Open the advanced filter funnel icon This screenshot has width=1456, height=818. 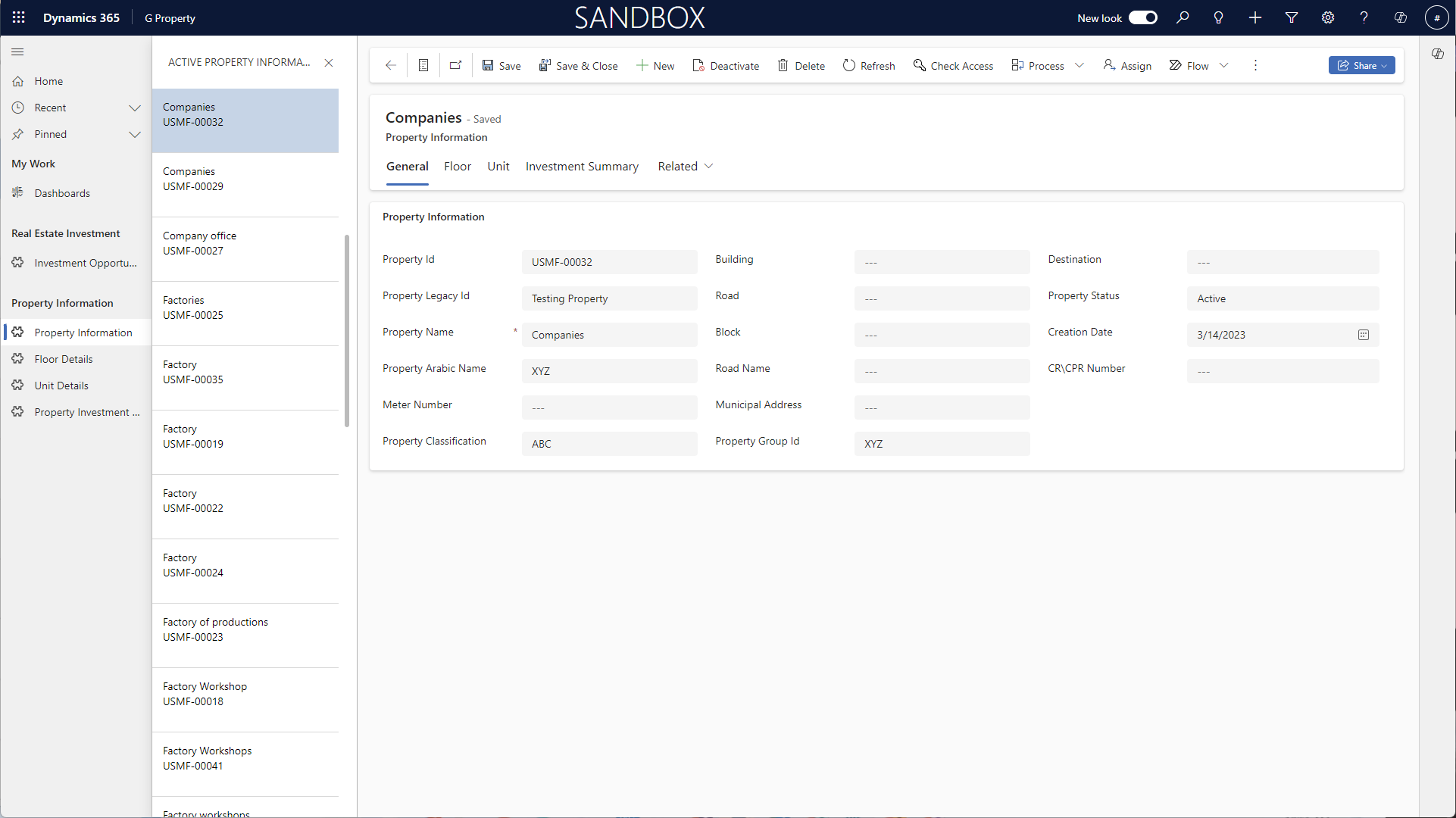[x=1292, y=17]
